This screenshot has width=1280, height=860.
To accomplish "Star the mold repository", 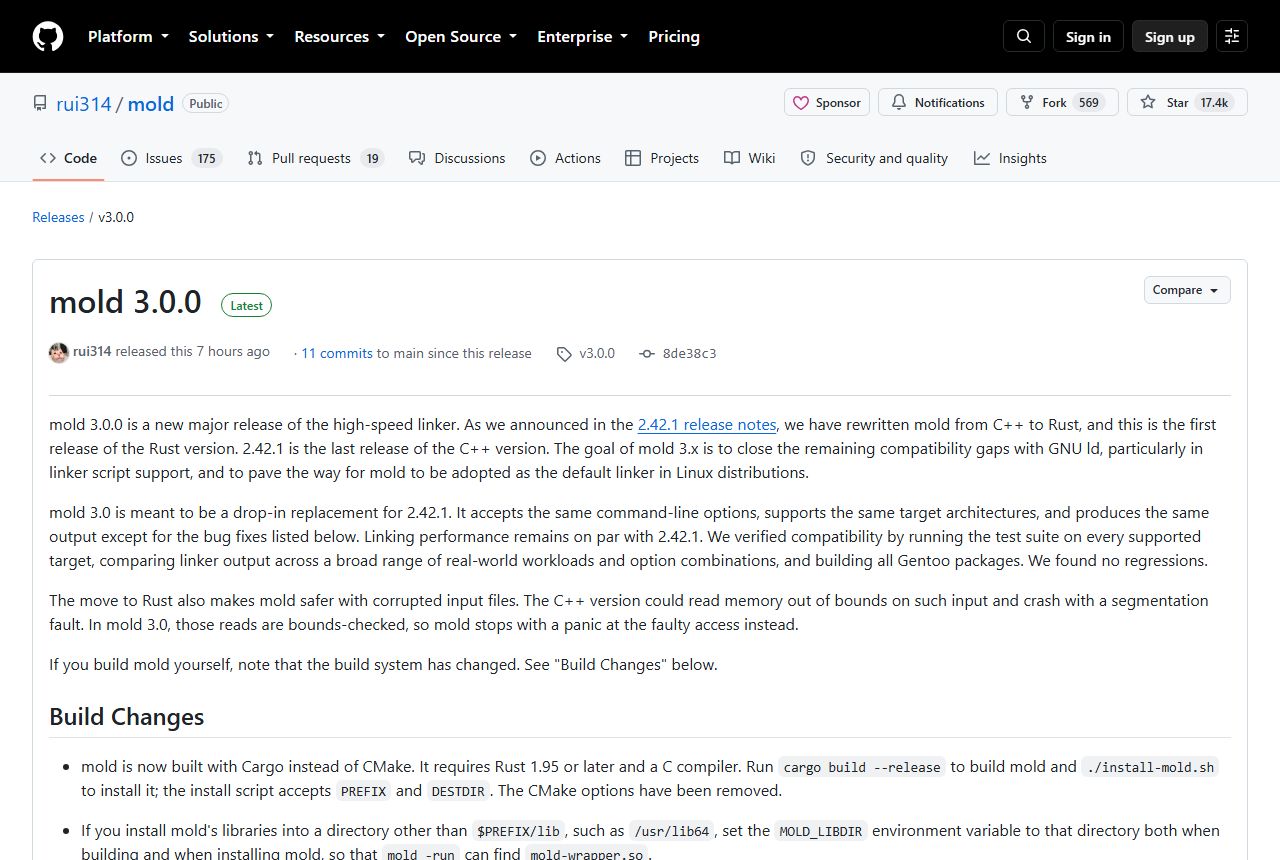I will 1187,103.
